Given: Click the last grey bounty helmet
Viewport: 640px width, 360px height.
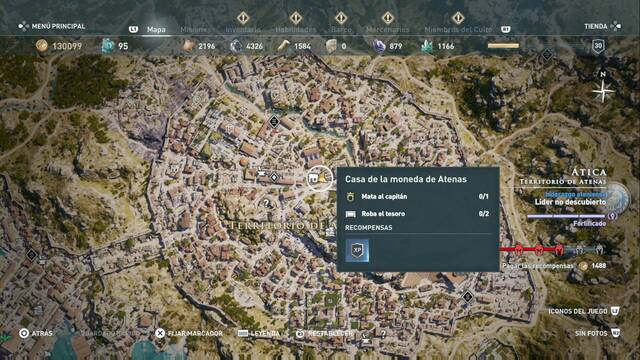Looking at the screenshot, I should tap(599, 249).
